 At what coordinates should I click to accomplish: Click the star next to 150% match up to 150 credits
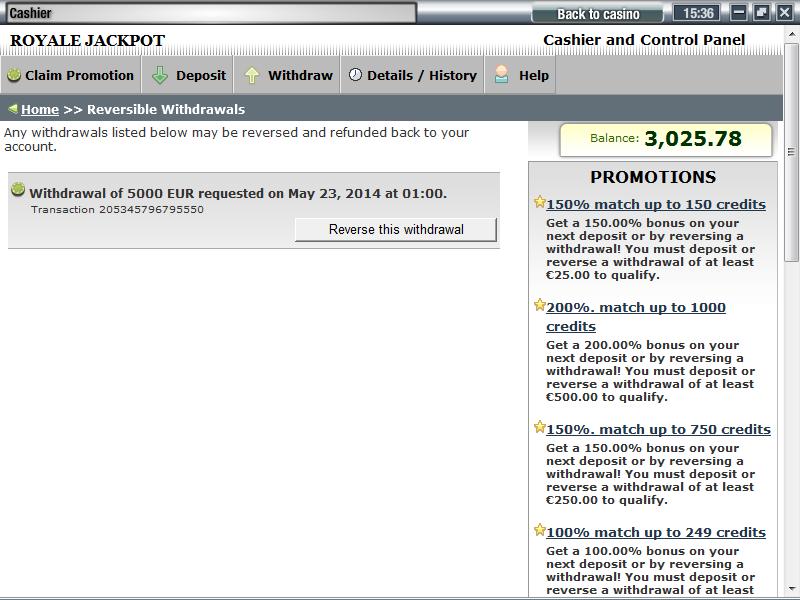[539, 202]
